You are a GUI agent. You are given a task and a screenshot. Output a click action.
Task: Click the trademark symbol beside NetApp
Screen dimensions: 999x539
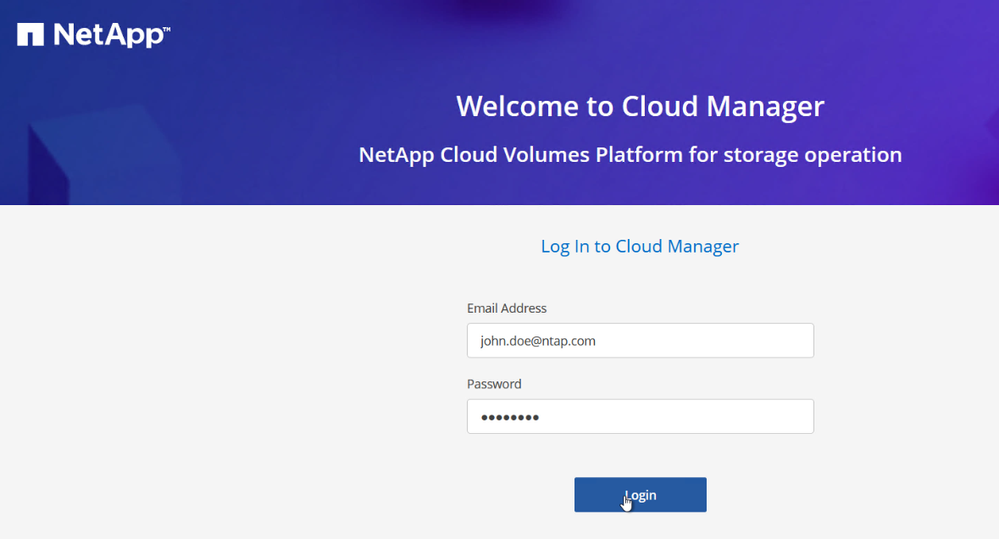pos(165,30)
